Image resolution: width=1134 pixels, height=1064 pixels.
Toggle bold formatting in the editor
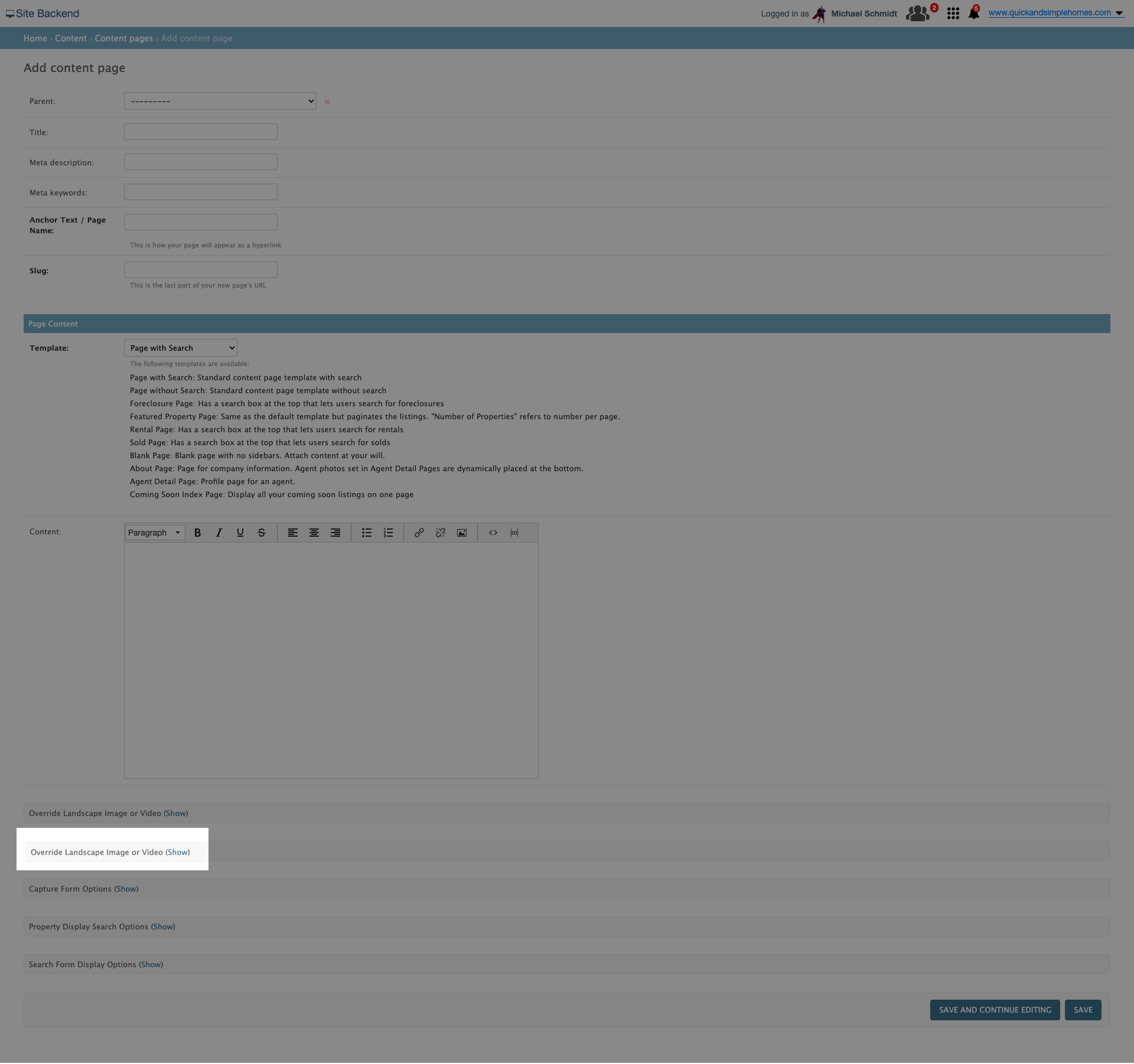pyautogui.click(x=198, y=533)
